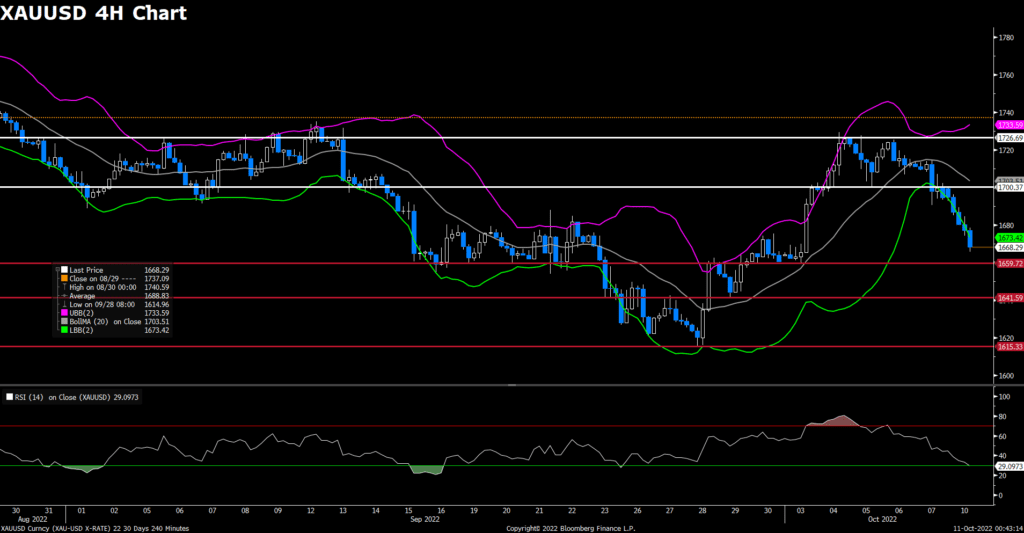Click the divider handle between price and RSI panels
The image size is (1024, 533).
tap(512, 385)
